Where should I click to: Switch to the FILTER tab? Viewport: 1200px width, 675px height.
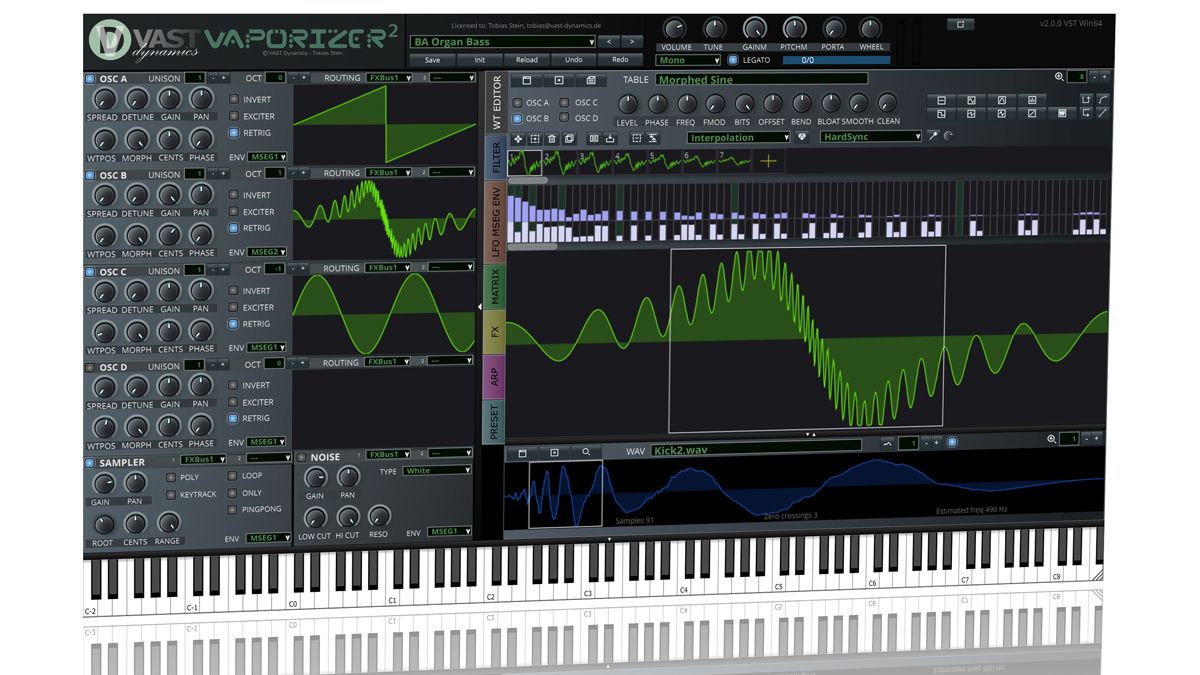pyautogui.click(x=496, y=157)
